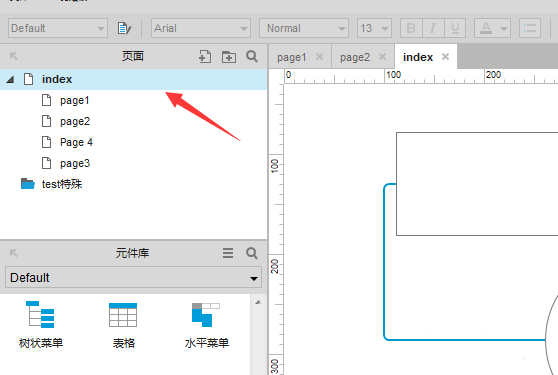Select page2 in the pages tree

click(75, 121)
